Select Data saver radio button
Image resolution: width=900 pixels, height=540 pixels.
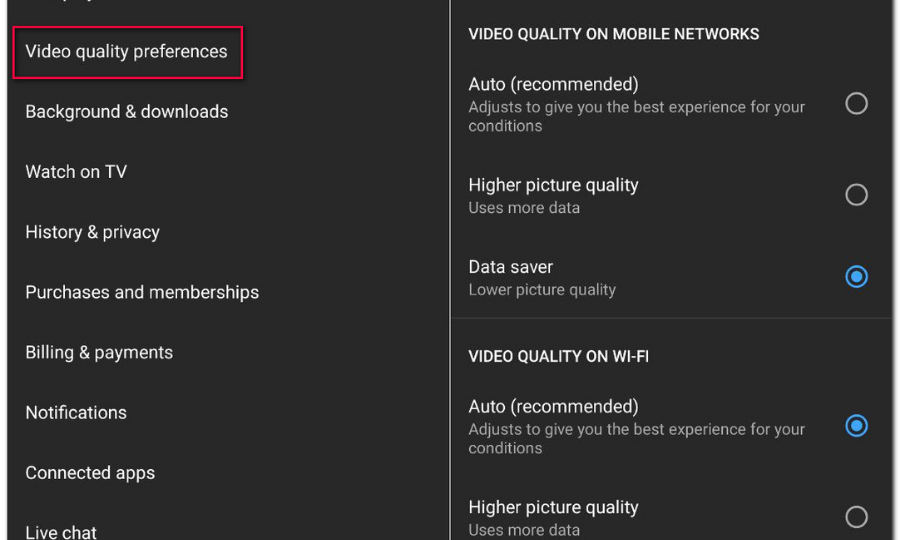tap(856, 277)
